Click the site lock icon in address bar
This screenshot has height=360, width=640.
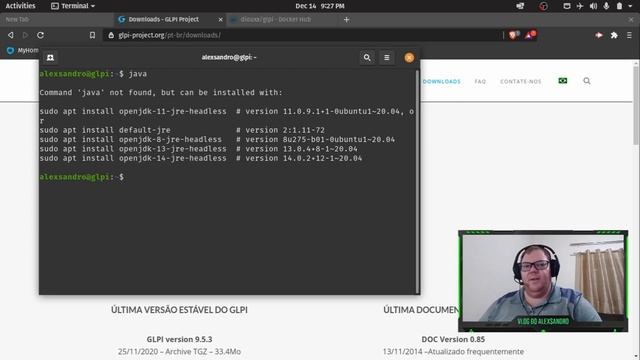click(x=111, y=35)
